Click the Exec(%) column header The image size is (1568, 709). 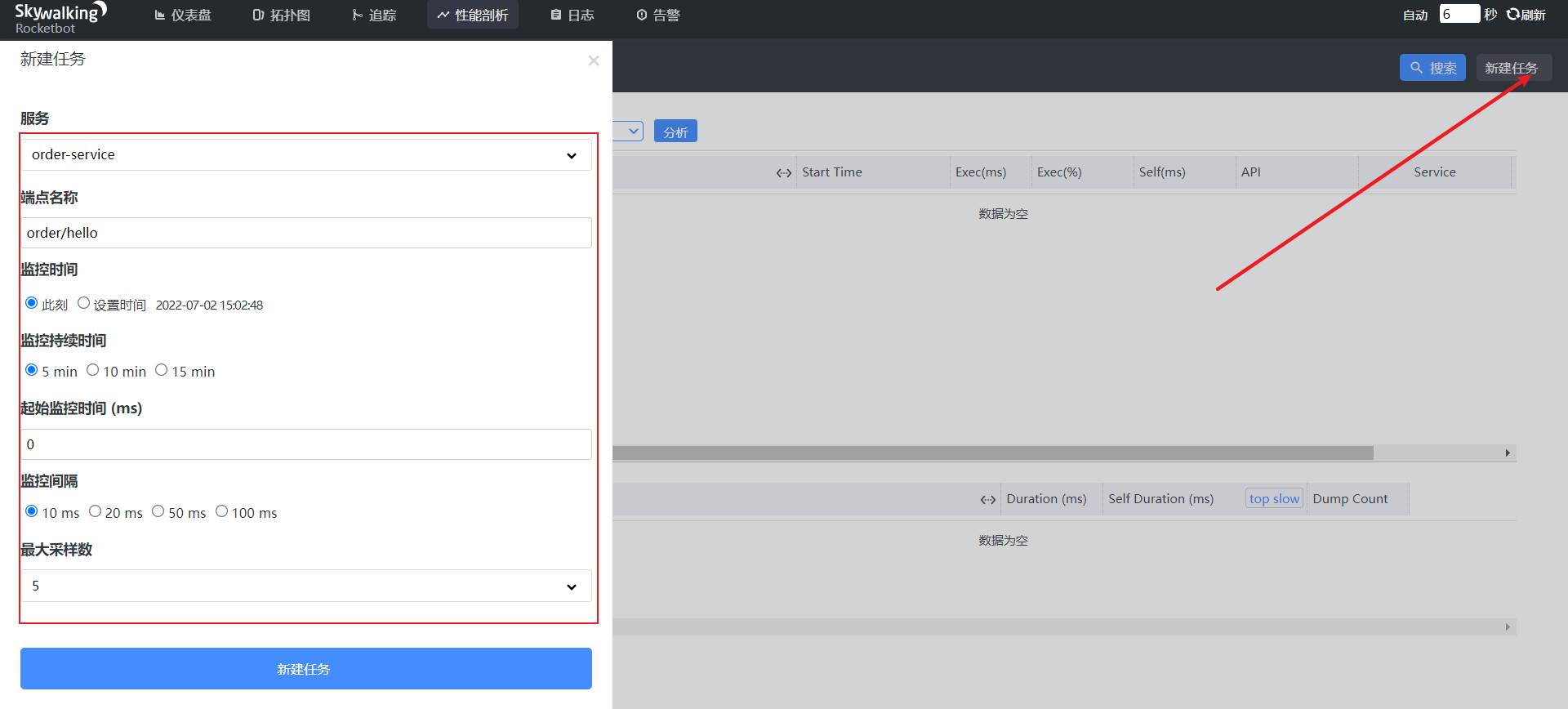[x=1059, y=172]
